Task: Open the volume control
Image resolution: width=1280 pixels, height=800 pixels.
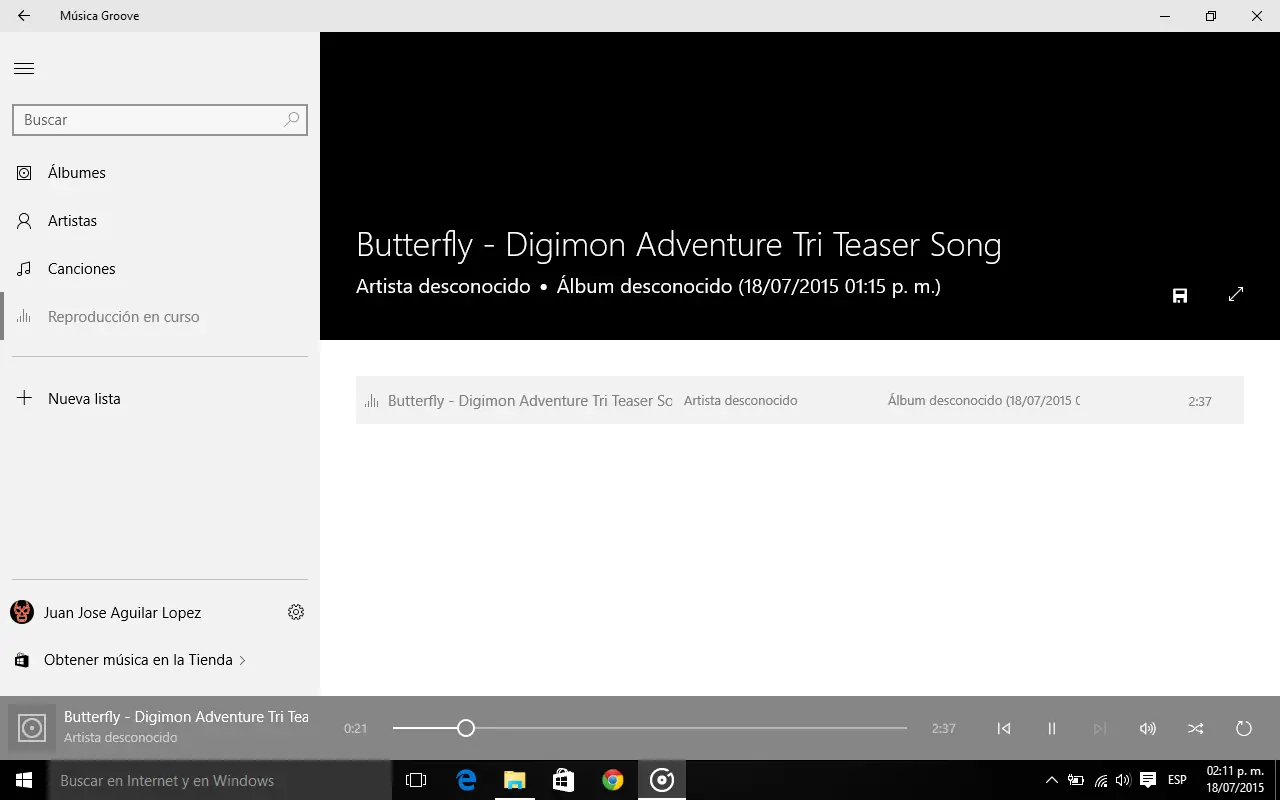Action: (1147, 728)
